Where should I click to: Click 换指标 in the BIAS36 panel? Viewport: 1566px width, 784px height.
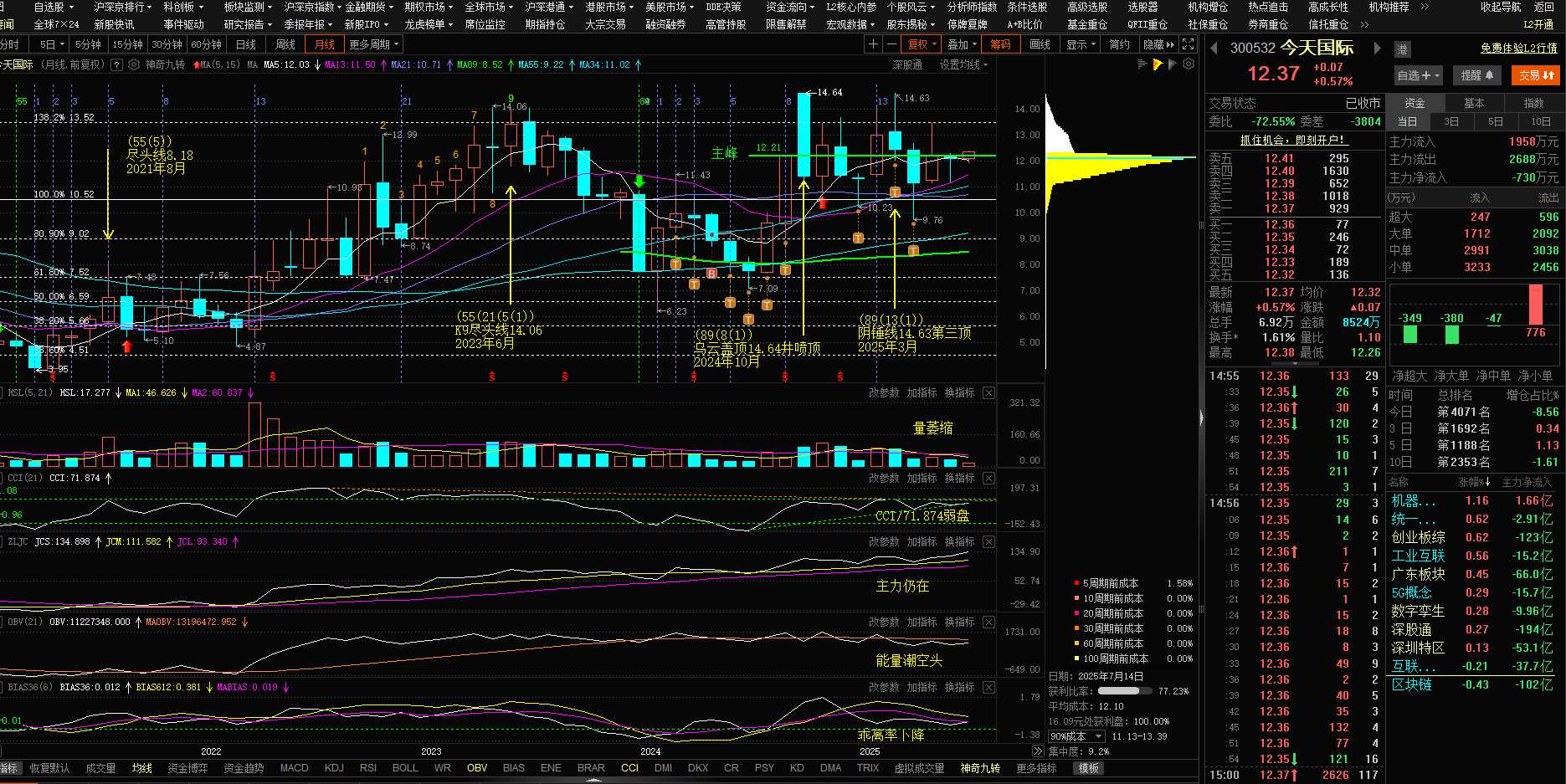point(959,687)
